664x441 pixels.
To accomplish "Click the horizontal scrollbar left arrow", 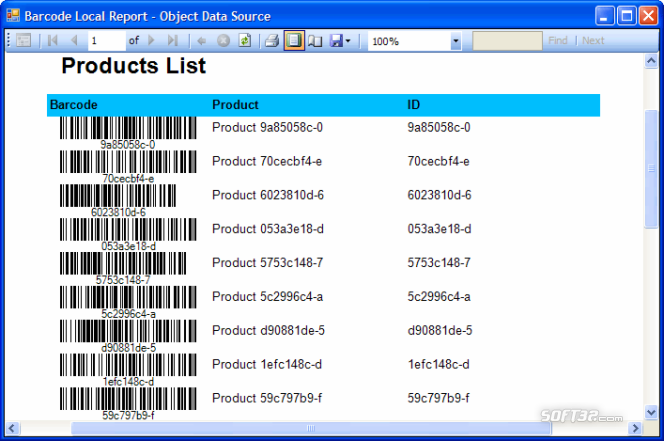I will [x=12, y=428].
